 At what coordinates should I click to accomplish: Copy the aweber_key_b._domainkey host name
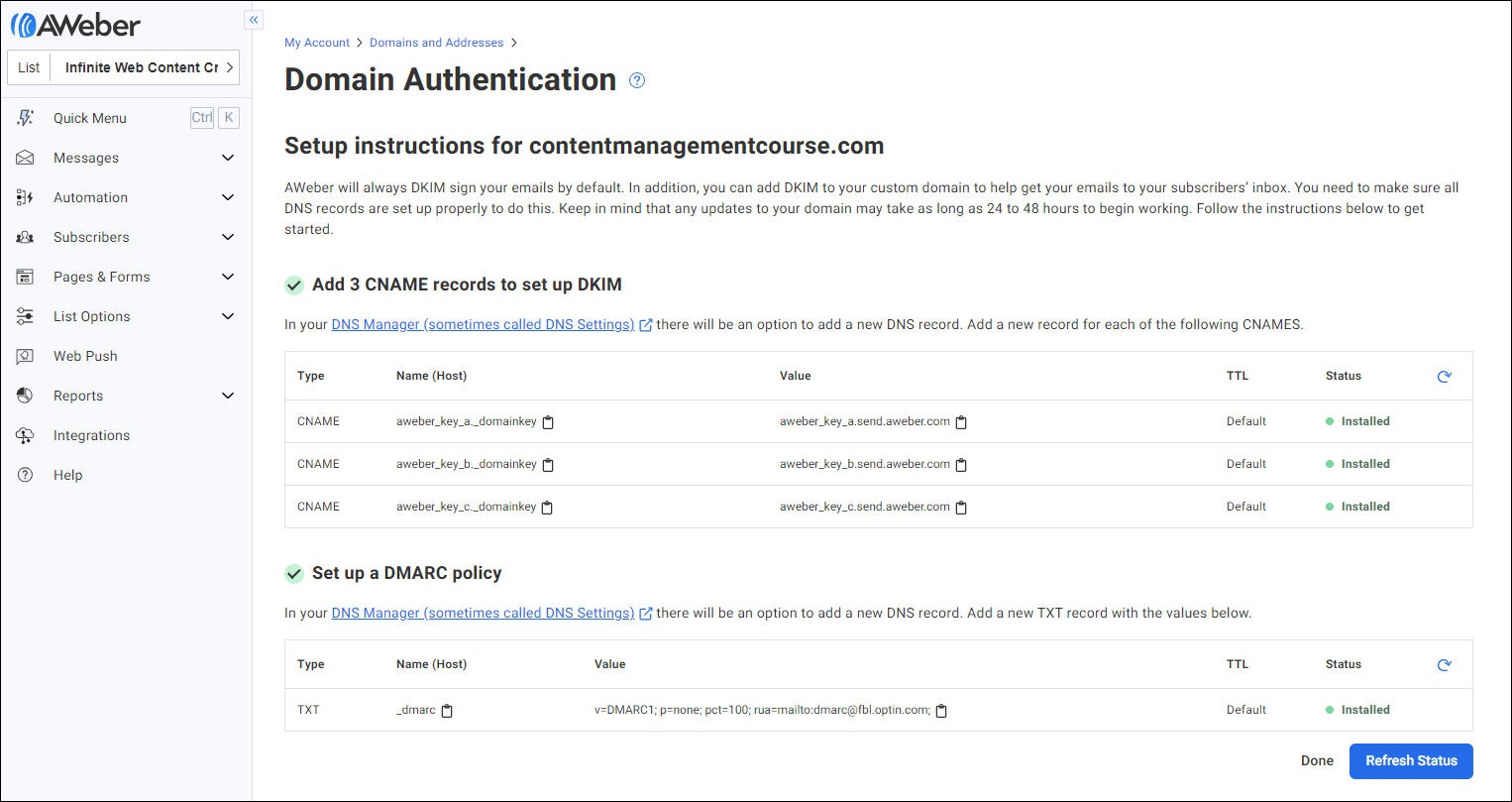[x=548, y=465]
